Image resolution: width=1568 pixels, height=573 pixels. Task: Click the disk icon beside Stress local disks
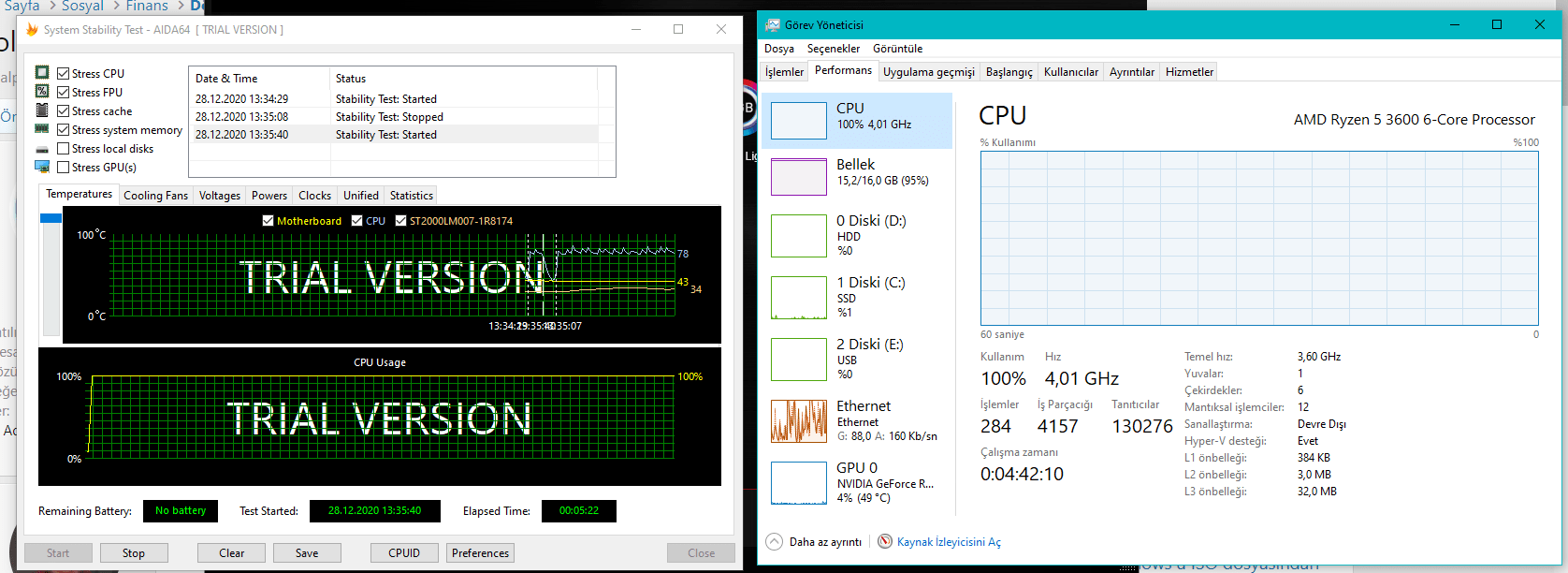pyautogui.click(x=42, y=149)
